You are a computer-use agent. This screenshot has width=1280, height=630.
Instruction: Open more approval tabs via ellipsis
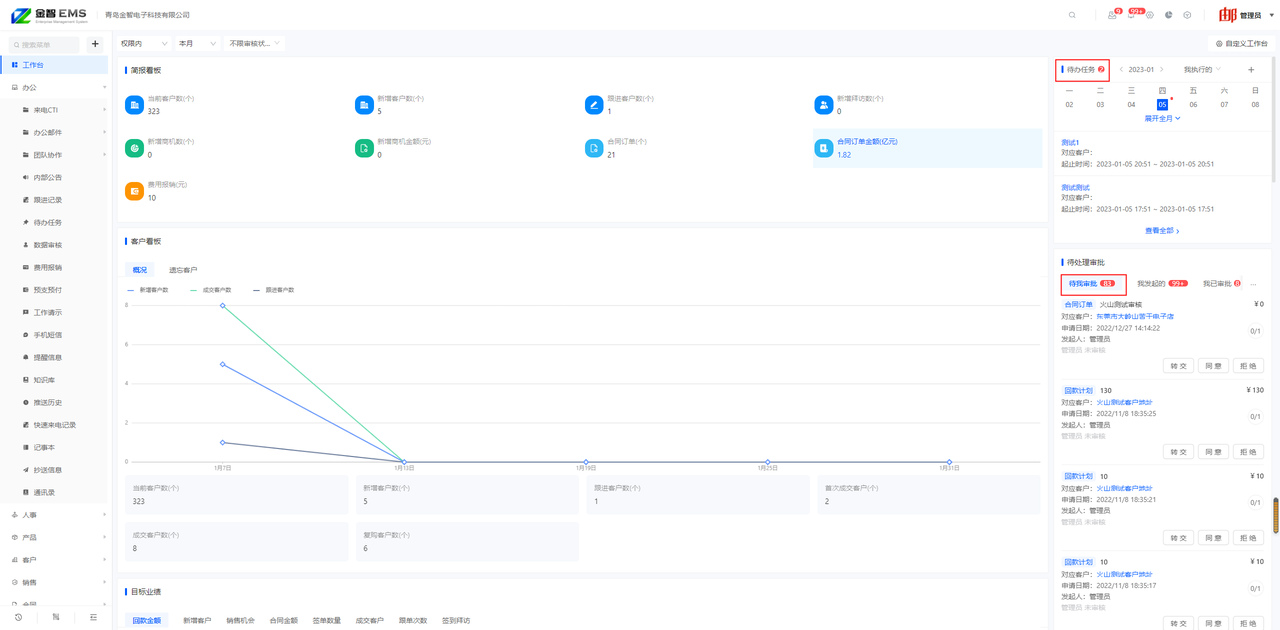pos(1253,284)
